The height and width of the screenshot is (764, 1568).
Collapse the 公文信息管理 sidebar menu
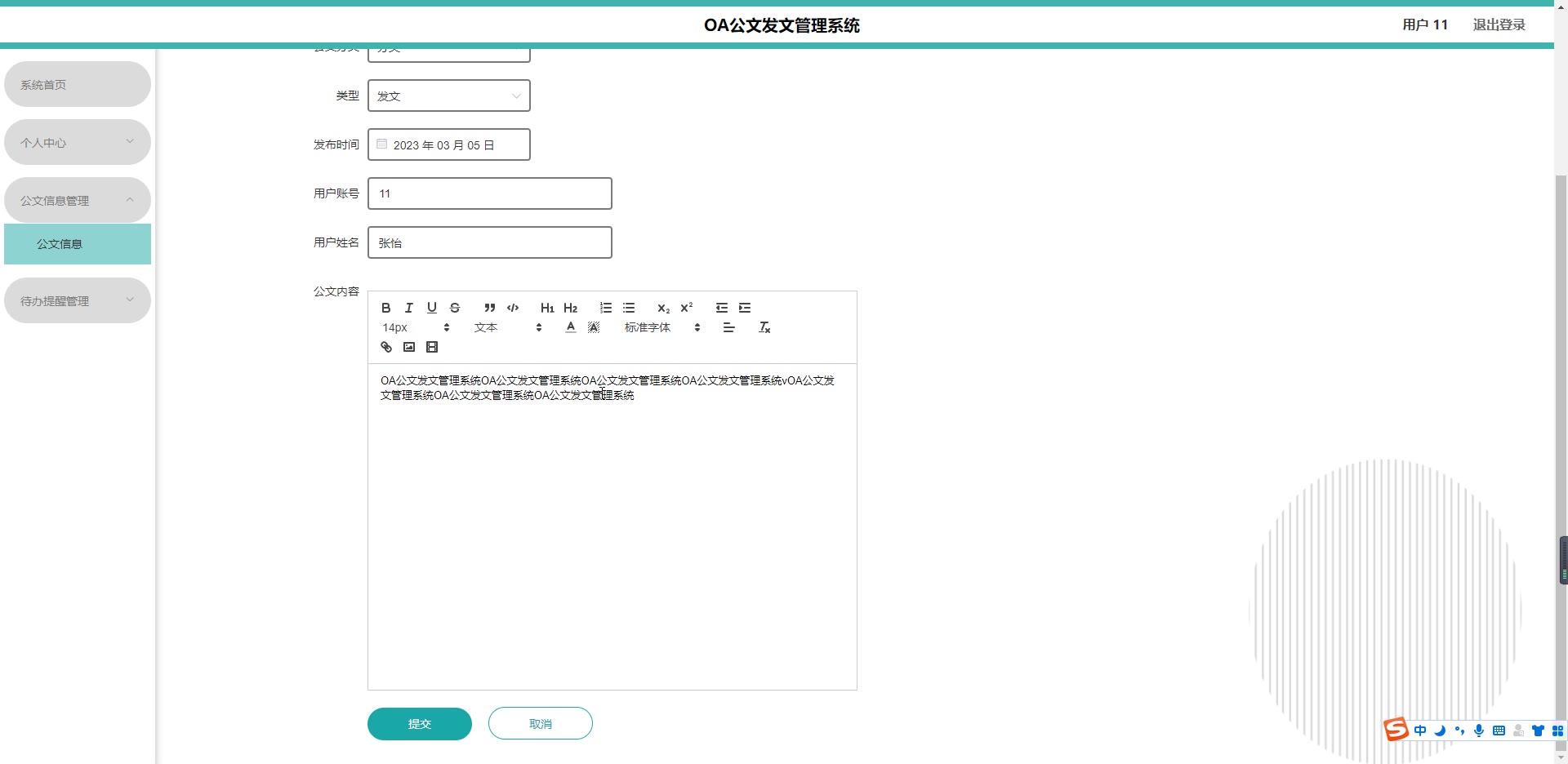click(x=78, y=200)
